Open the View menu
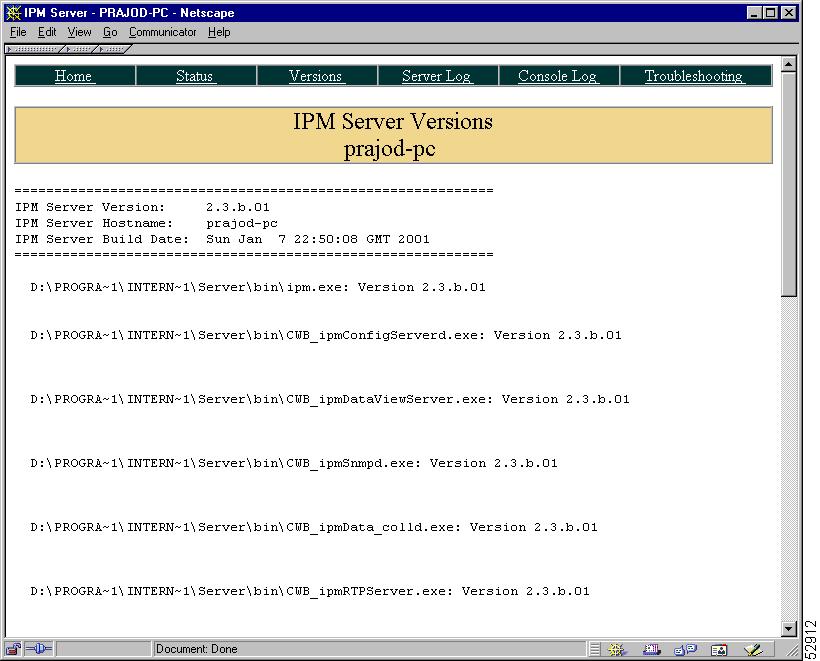The height and width of the screenshot is (661, 820). (79, 32)
